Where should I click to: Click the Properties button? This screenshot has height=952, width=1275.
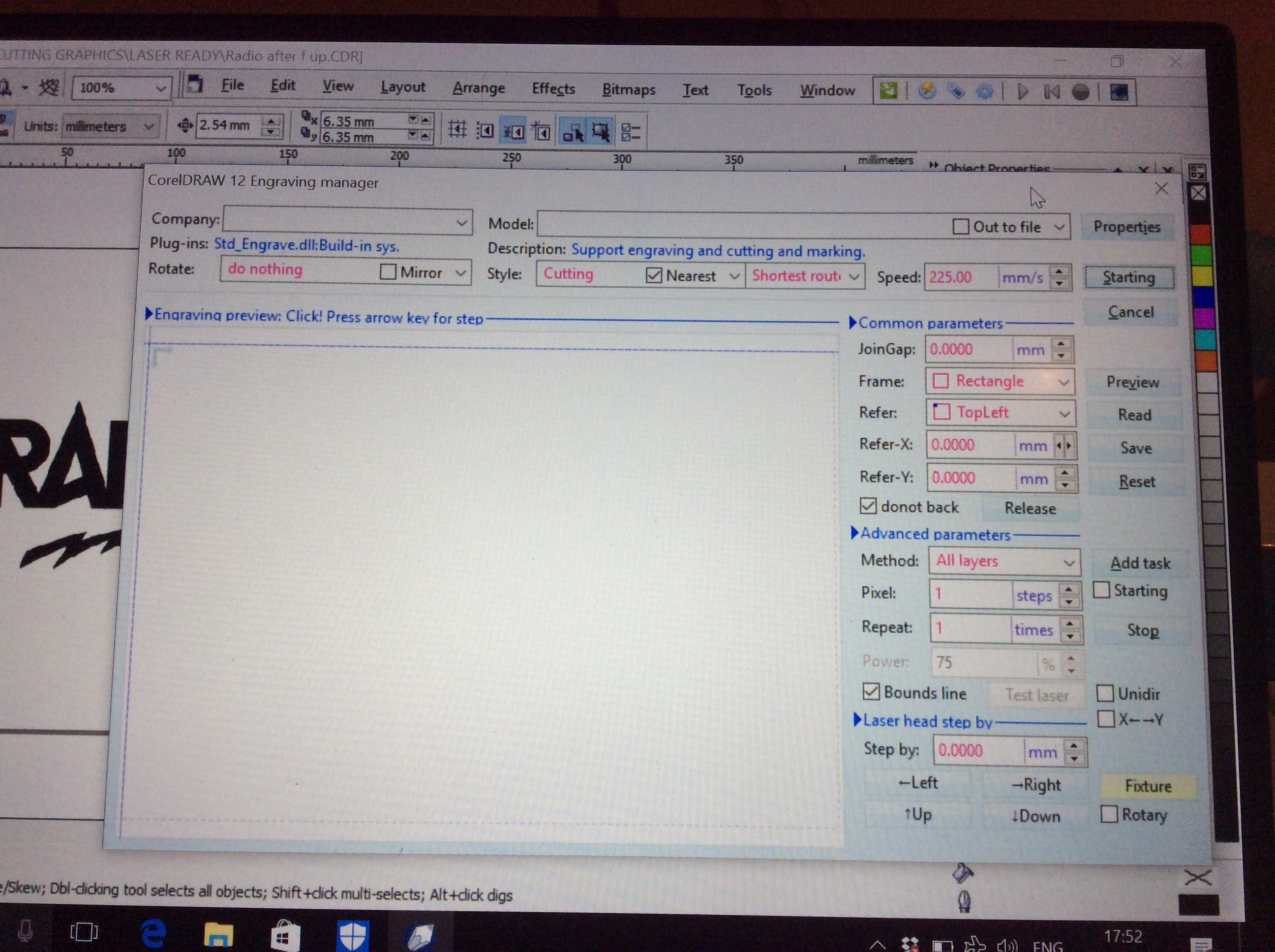[x=1127, y=227]
